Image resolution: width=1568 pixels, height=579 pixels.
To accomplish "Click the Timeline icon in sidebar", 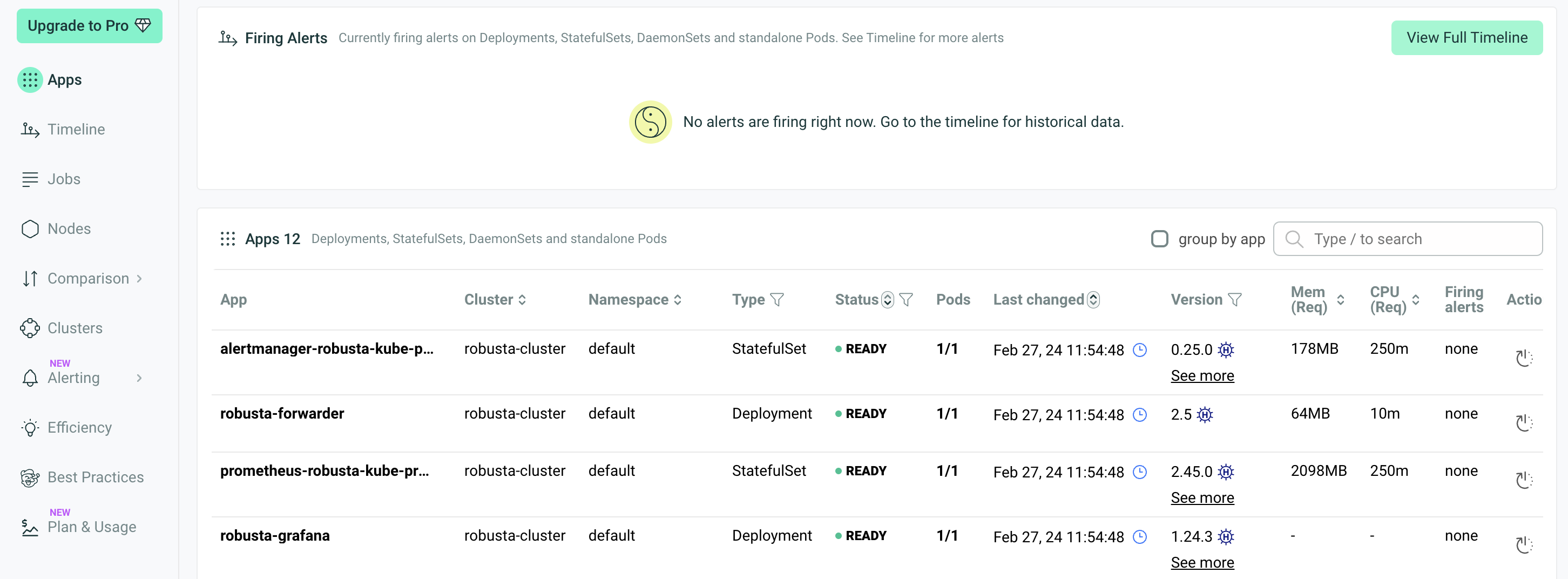I will pyautogui.click(x=30, y=130).
